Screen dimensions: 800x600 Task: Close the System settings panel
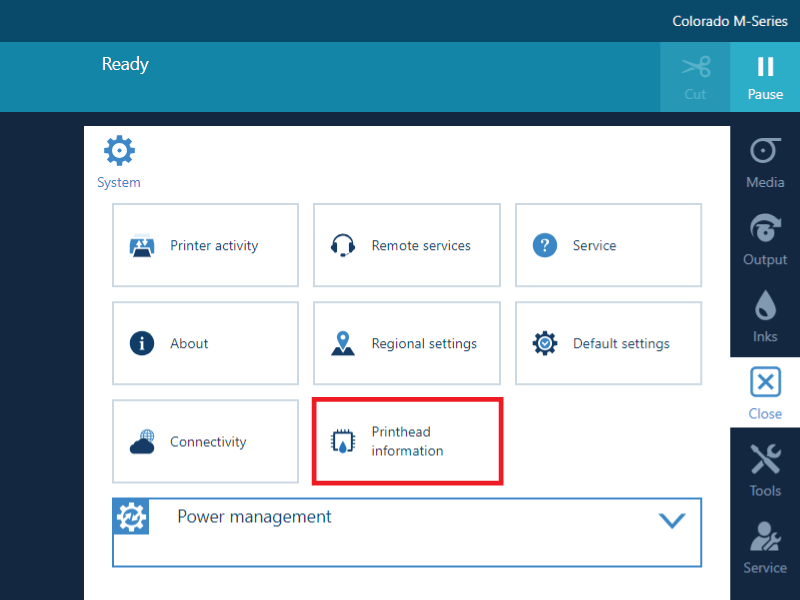click(x=765, y=392)
